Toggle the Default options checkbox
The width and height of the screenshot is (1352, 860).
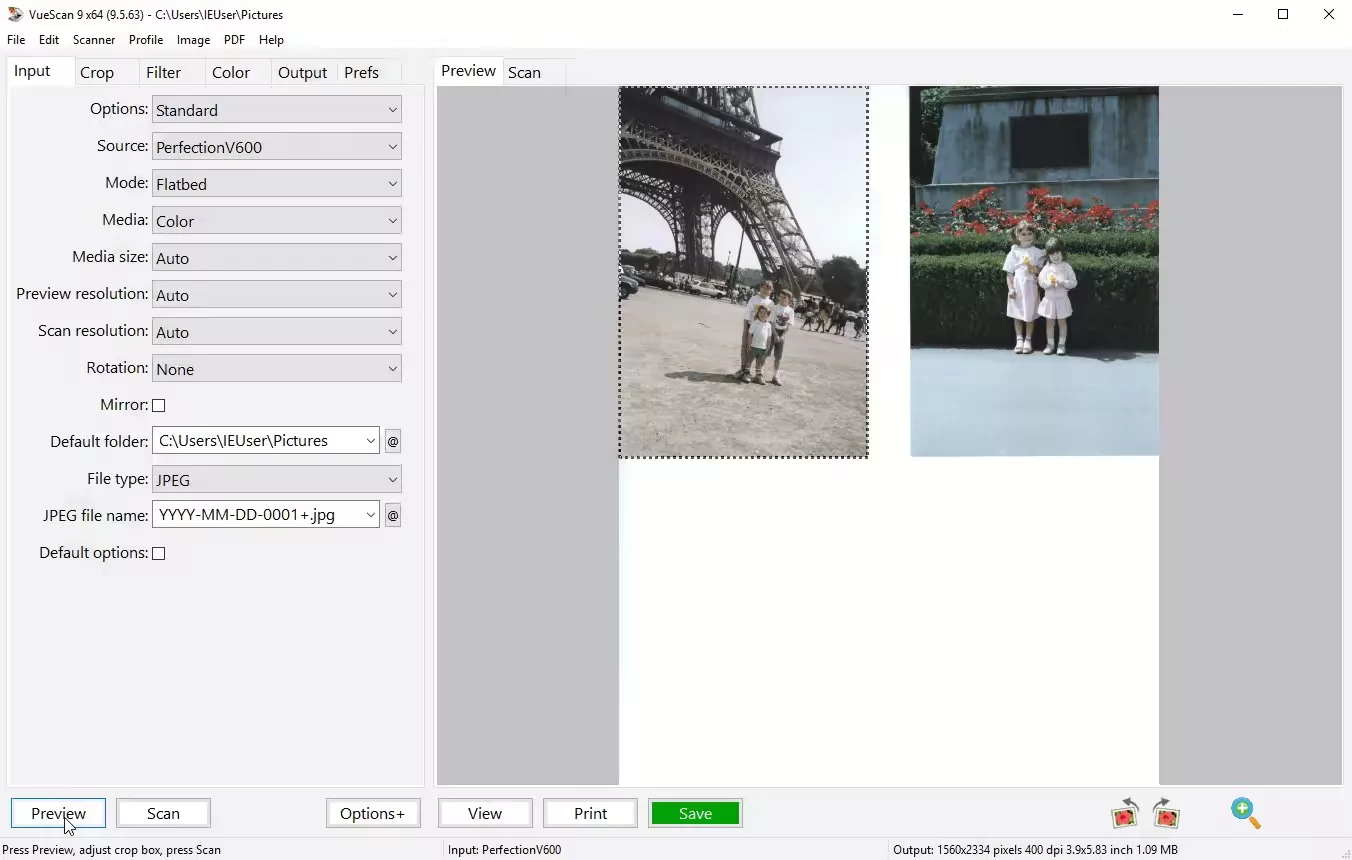pyautogui.click(x=159, y=553)
